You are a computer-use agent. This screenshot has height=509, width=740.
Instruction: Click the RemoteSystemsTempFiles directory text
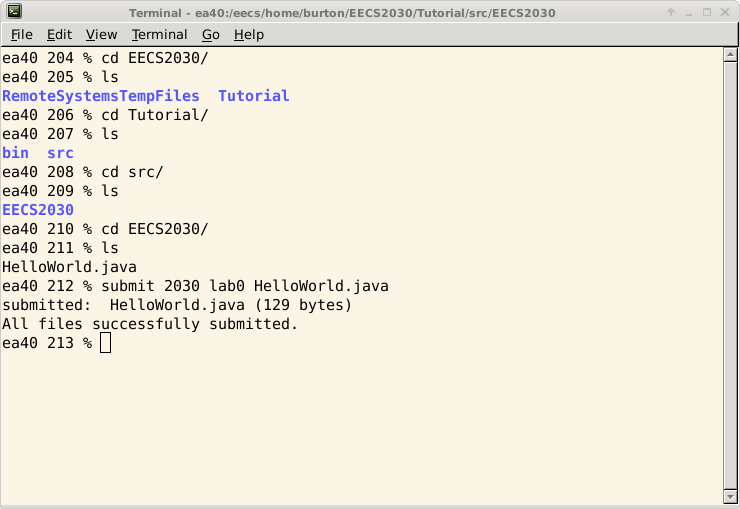(x=101, y=96)
